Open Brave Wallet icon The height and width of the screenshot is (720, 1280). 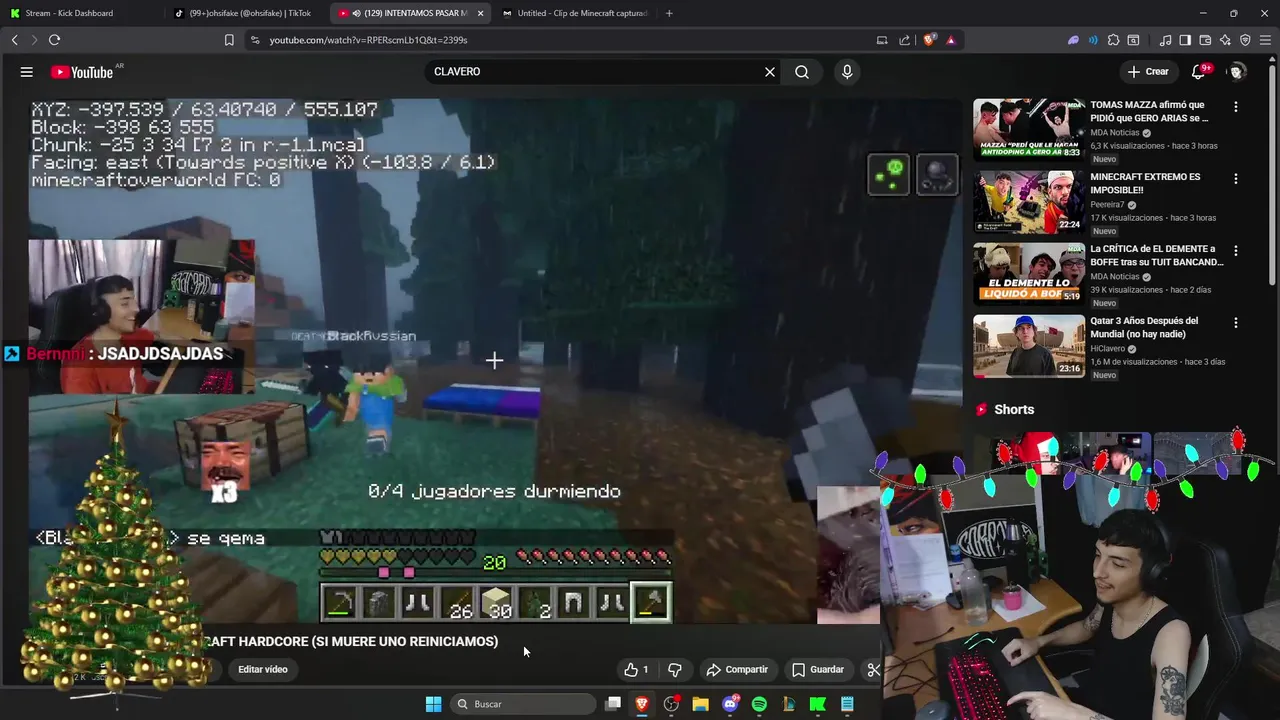pos(1205,40)
